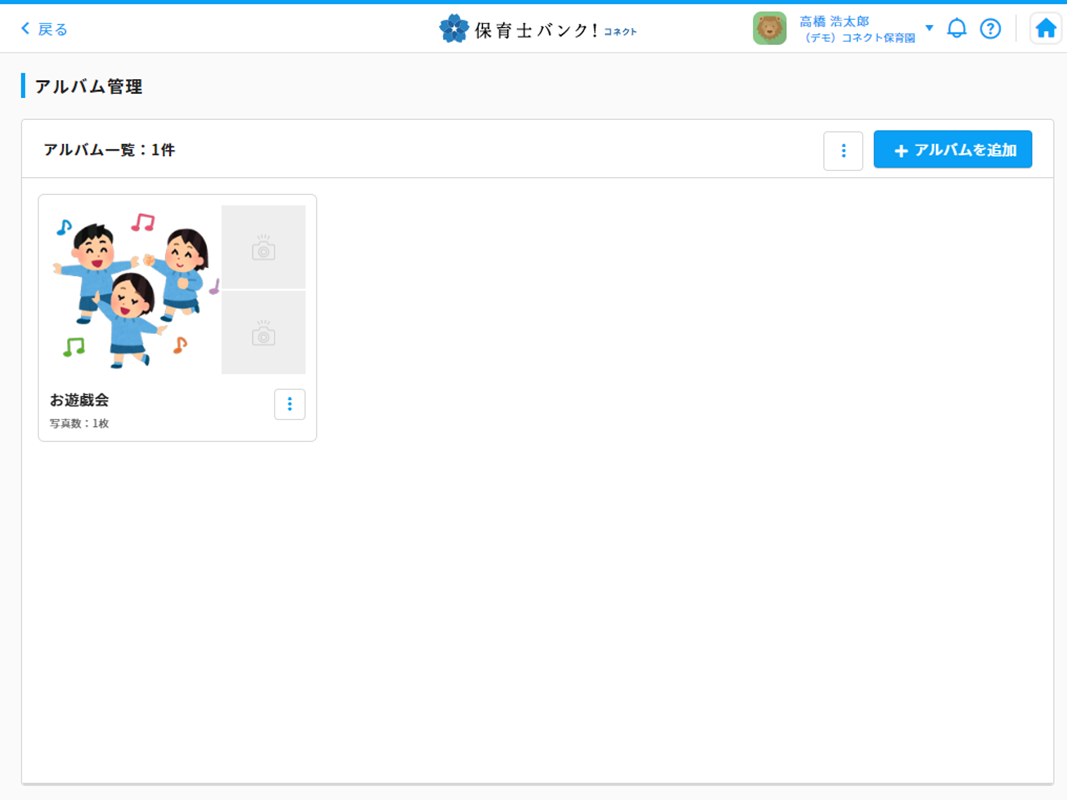Open help using the question mark icon

990,28
